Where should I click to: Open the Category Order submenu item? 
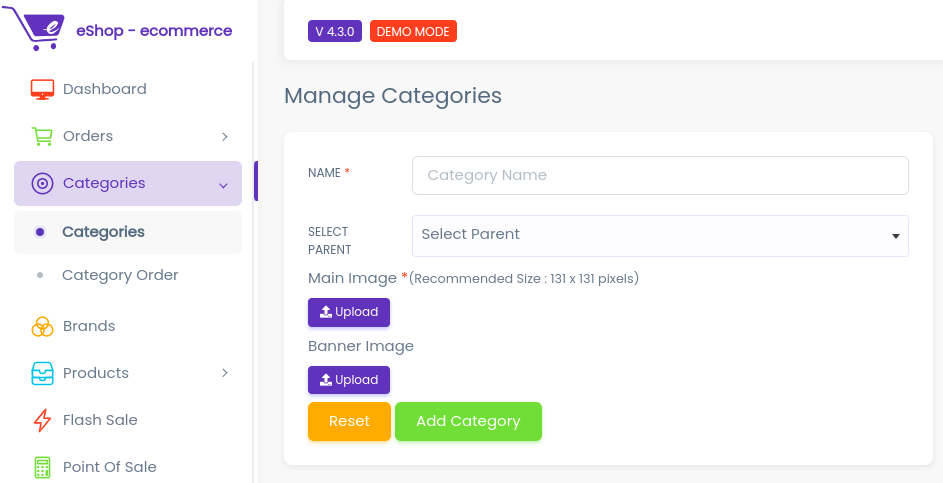[120, 275]
